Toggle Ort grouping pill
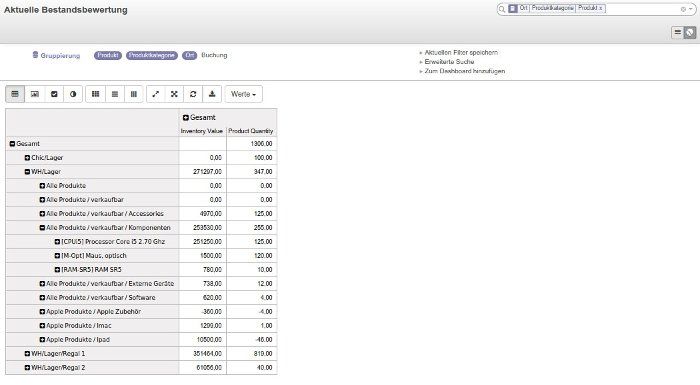 pos(190,55)
